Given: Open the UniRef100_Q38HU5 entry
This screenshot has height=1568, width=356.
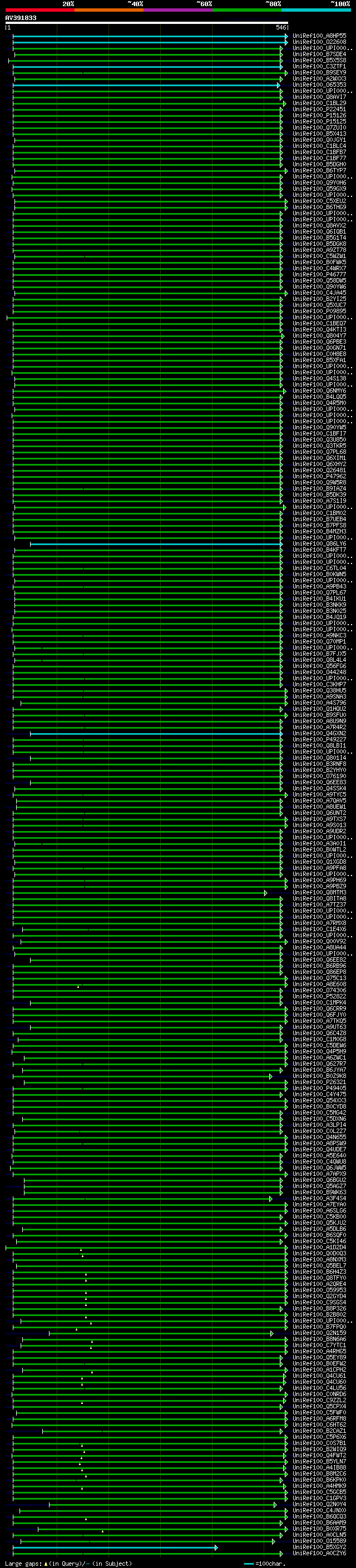Looking at the screenshot, I should (x=319, y=690).
